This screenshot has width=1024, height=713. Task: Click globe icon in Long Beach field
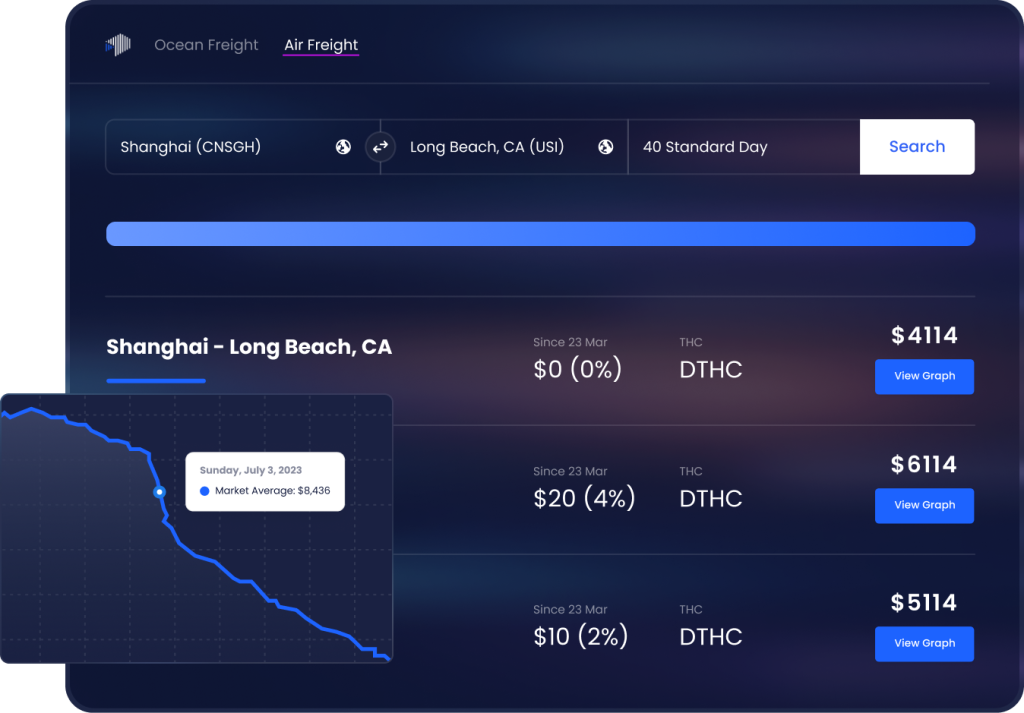pyautogui.click(x=605, y=147)
